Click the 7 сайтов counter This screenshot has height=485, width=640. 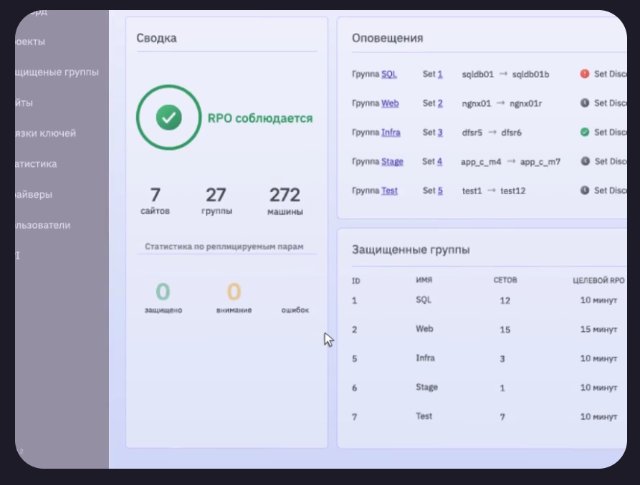click(x=155, y=200)
